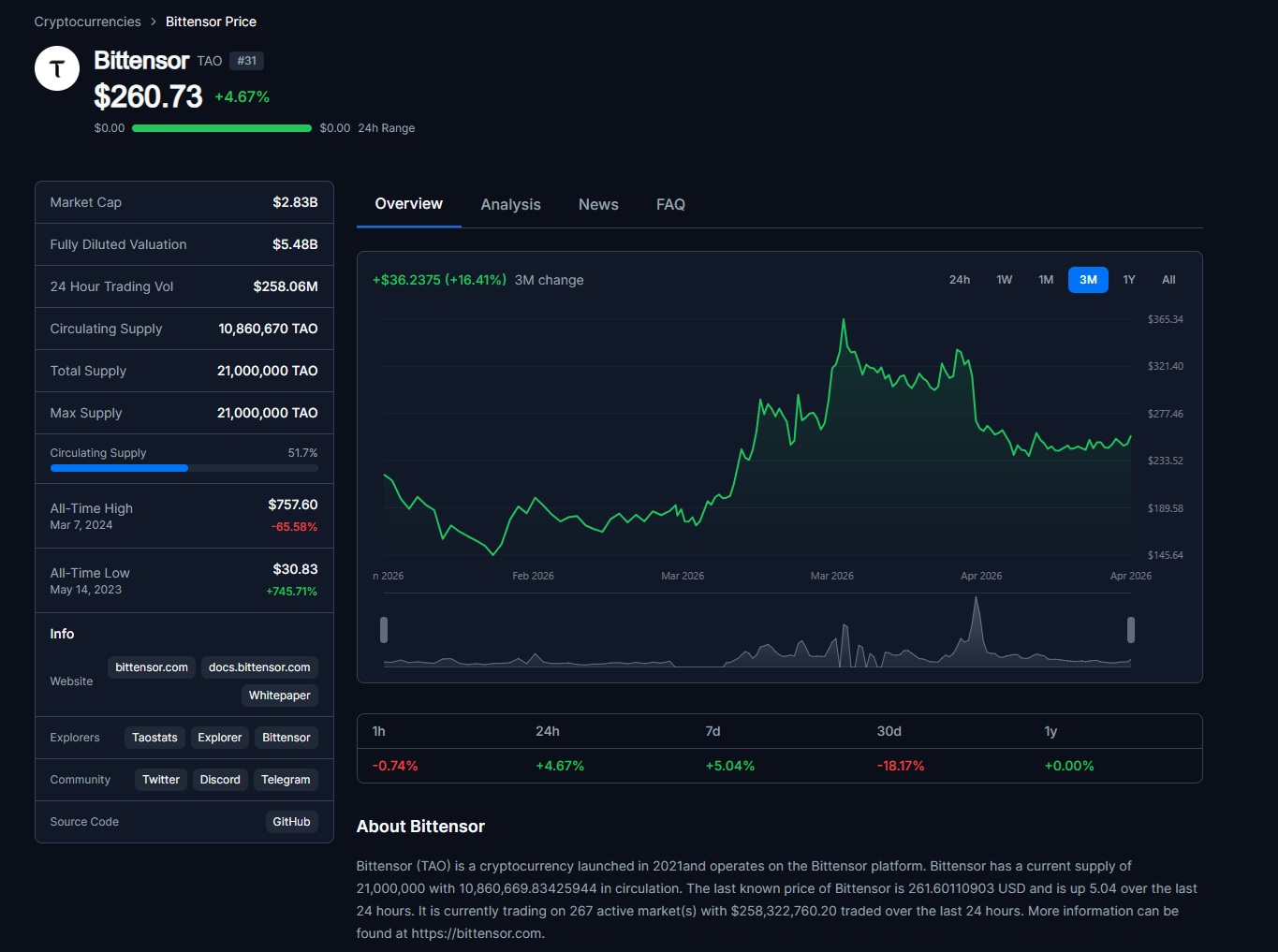Image resolution: width=1278 pixels, height=952 pixels.
Task: Open the GitHub source code link
Action: pyautogui.click(x=291, y=822)
